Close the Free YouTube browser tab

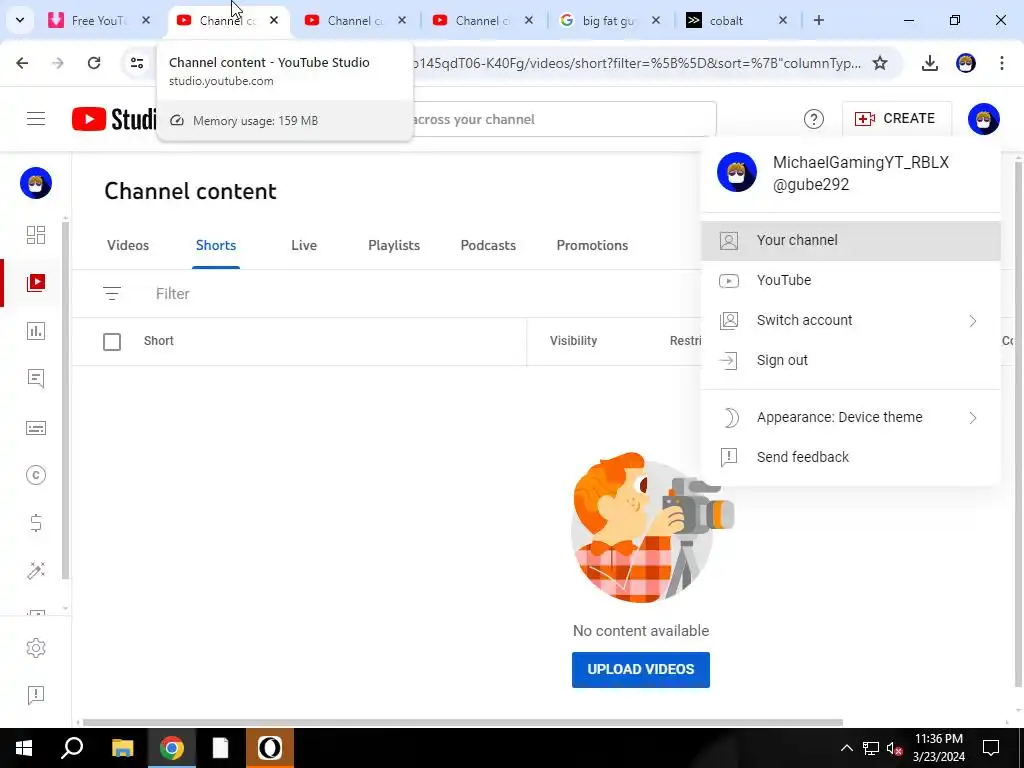[146, 20]
